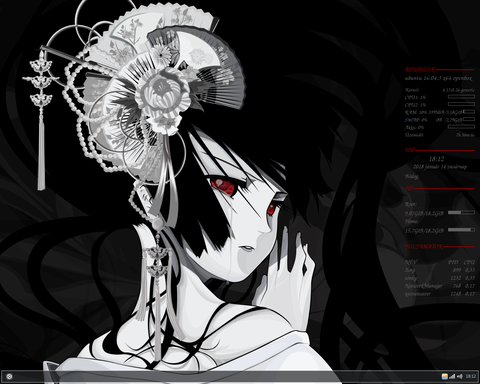Open the start menu button on the panel

point(9,376)
